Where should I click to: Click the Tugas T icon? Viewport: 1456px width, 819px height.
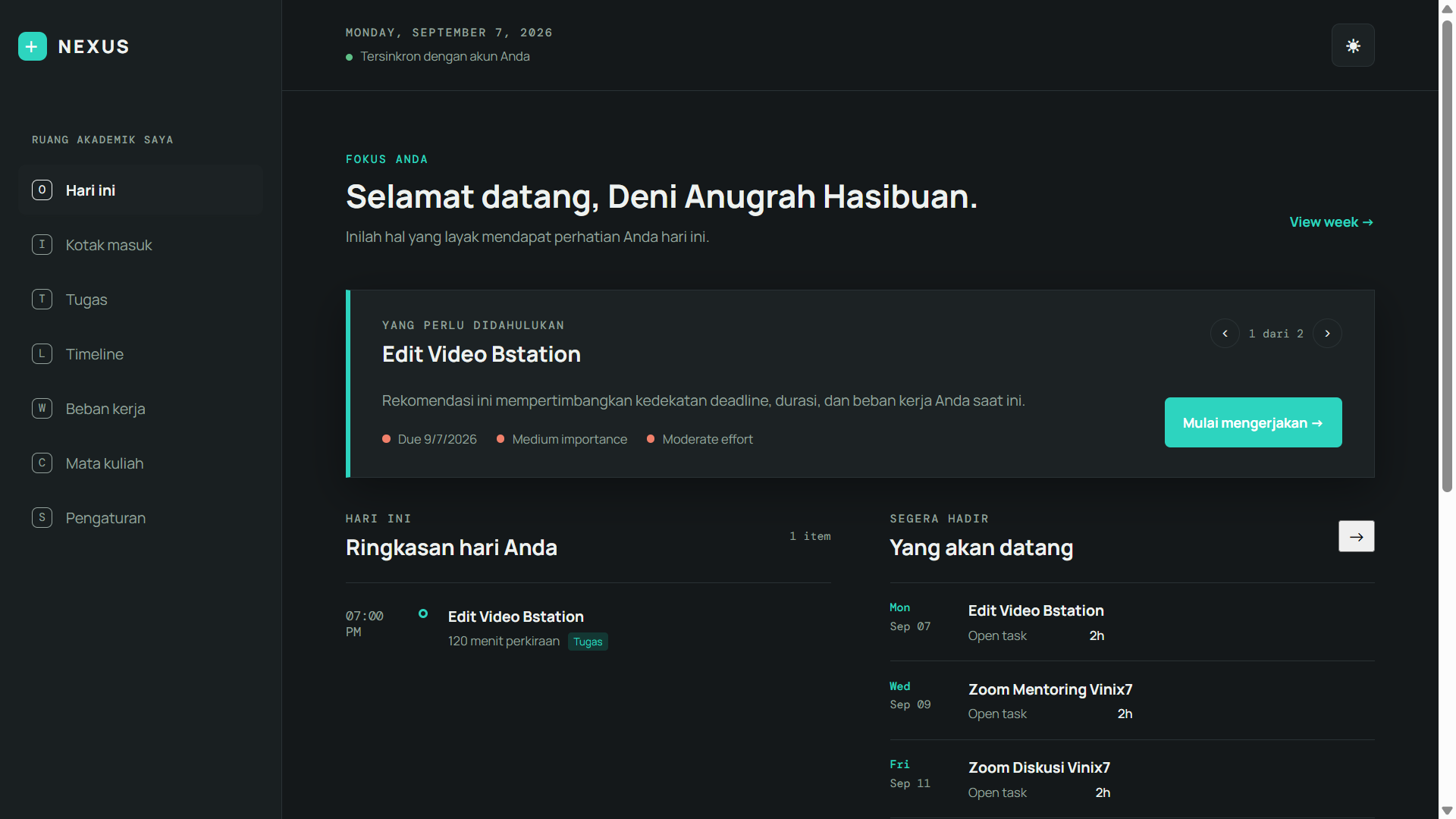coord(42,299)
